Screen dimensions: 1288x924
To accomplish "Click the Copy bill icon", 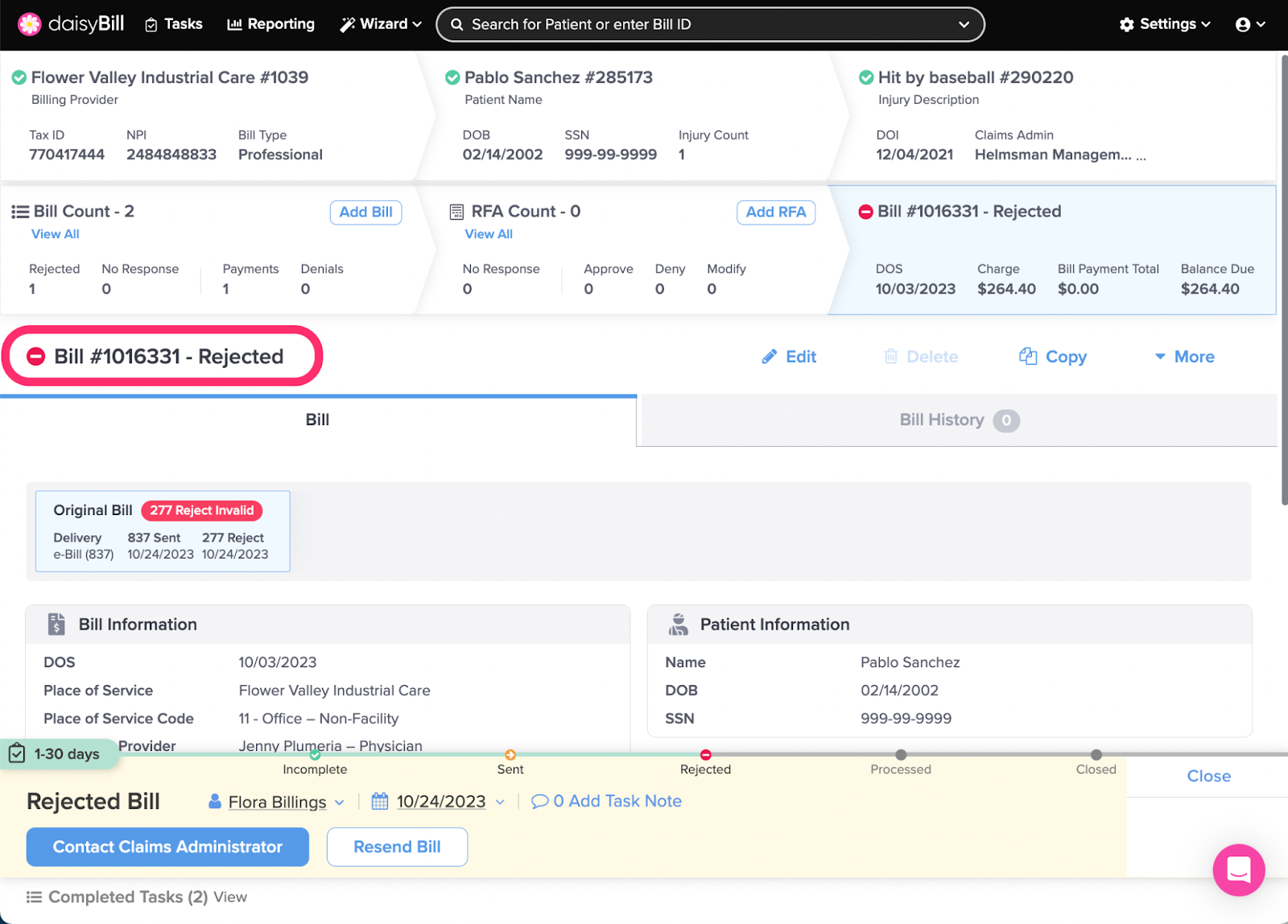I will point(1028,356).
